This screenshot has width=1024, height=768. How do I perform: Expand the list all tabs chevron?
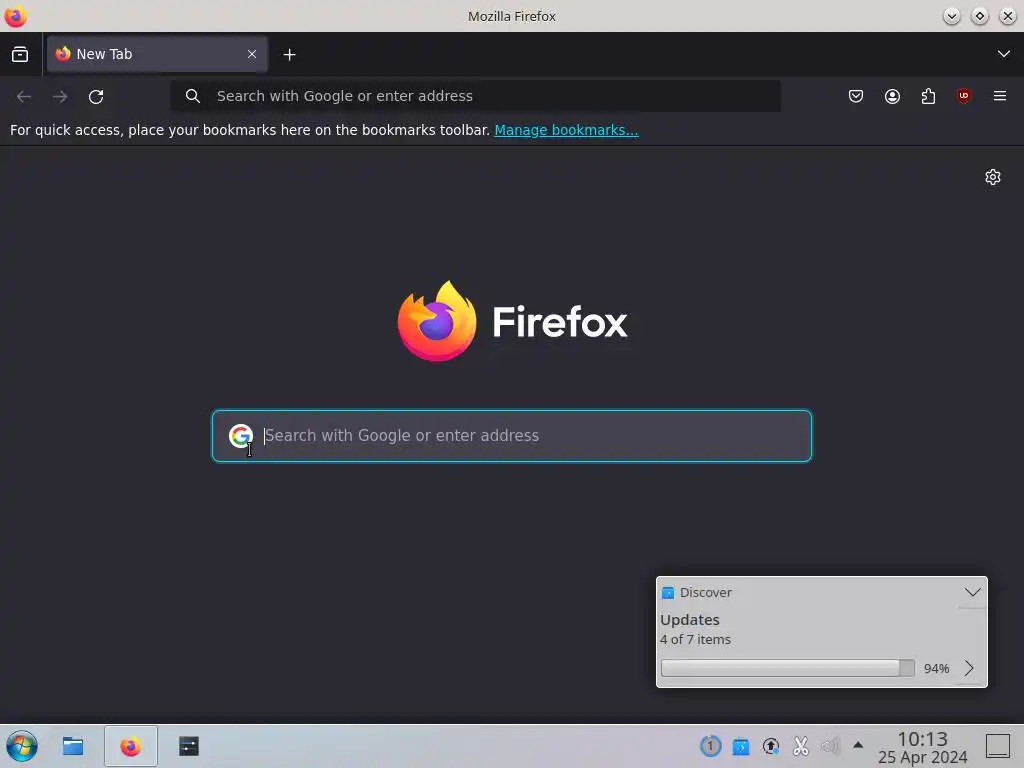point(1004,54)
